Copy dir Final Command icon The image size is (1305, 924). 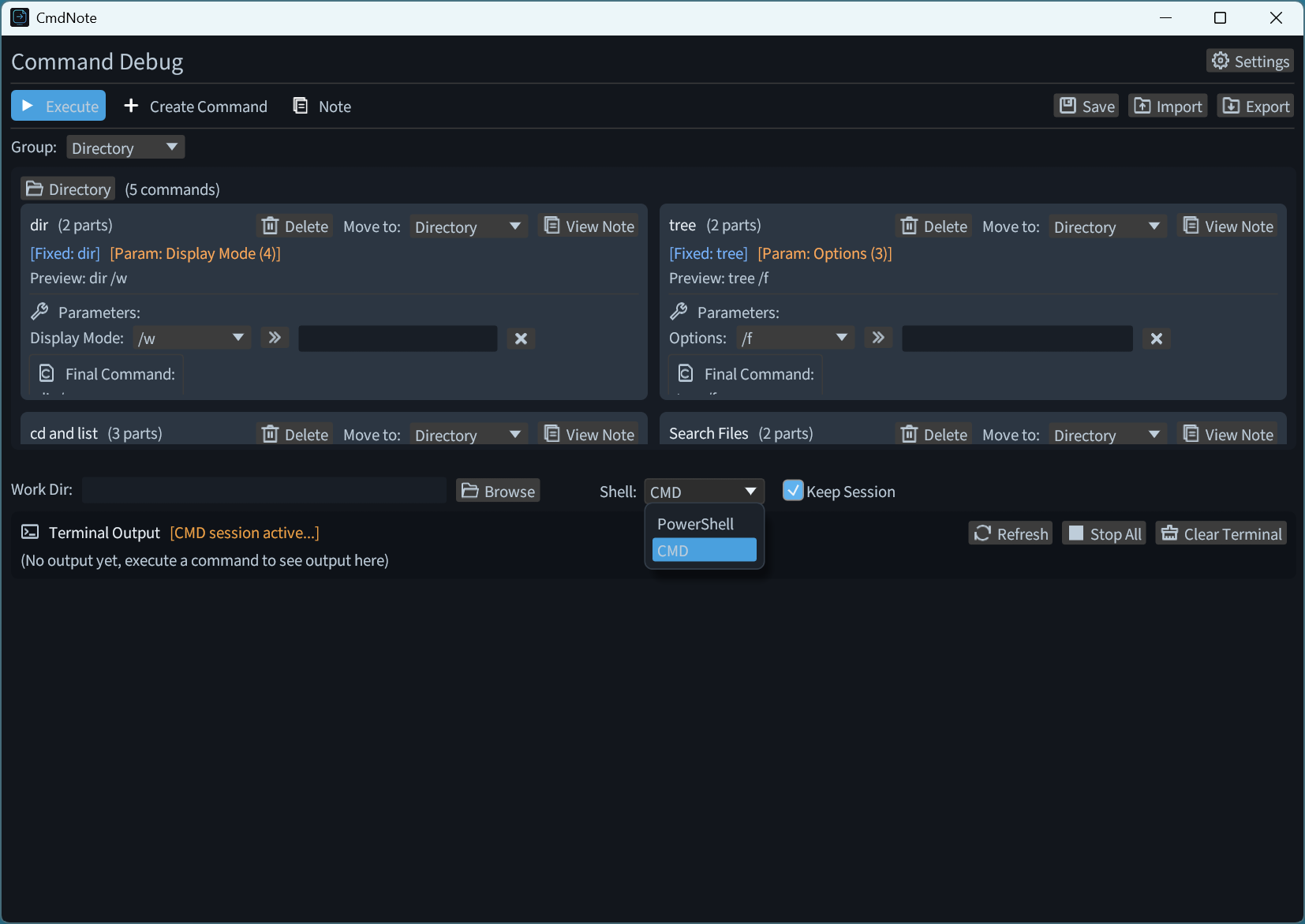click(47, 373)
